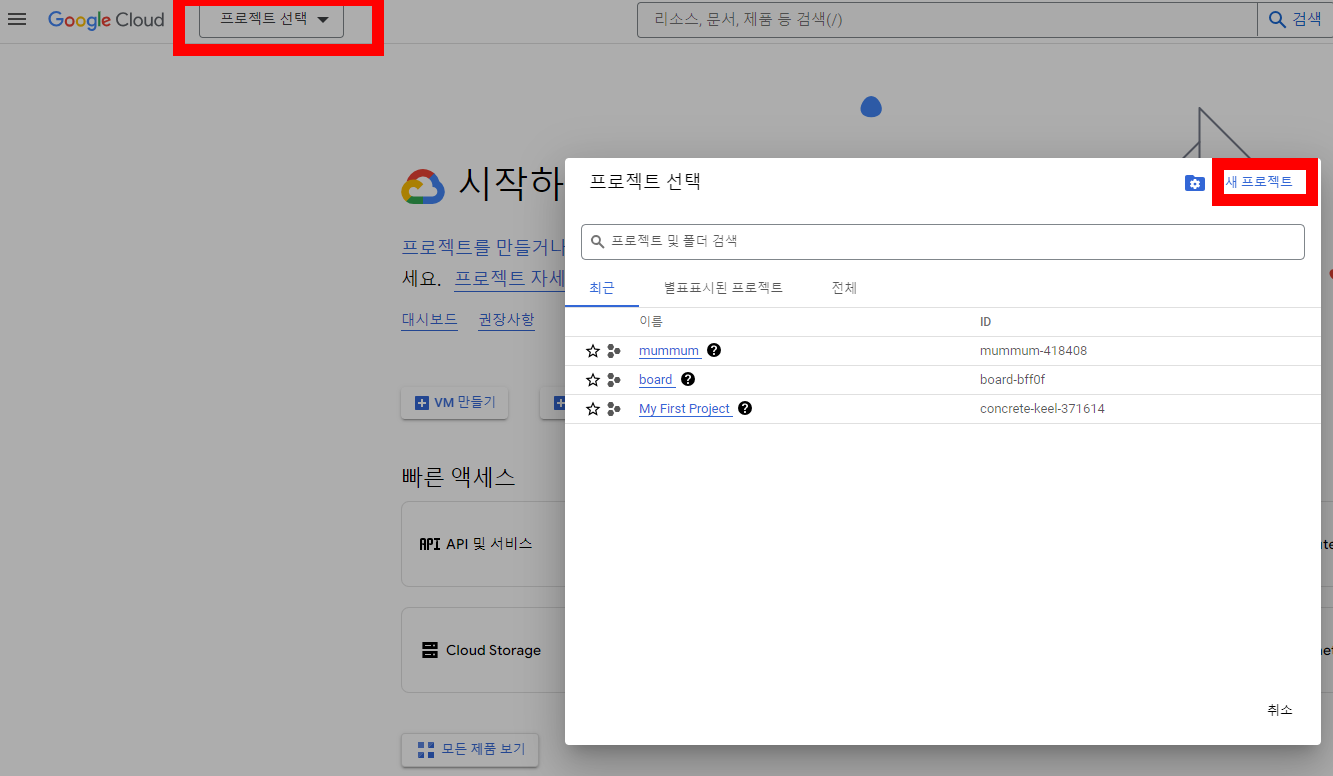Star the board project
This screenshot has height=776, width=1333.
click(593, 380)
